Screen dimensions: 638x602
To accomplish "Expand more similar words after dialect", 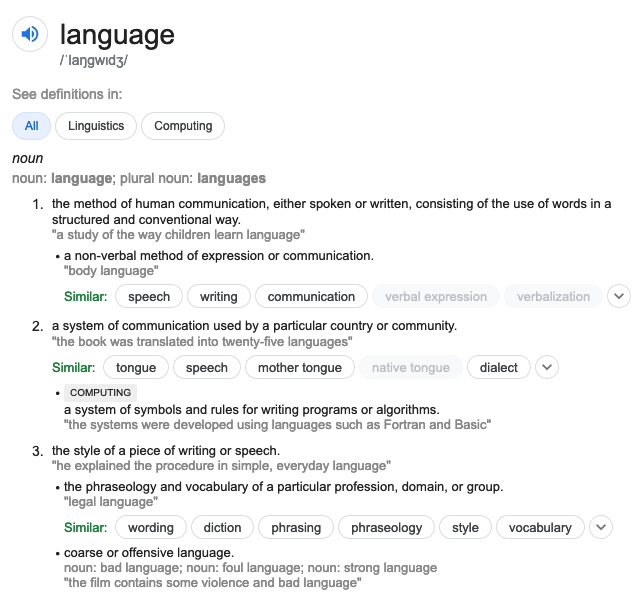I will point(547,367).
